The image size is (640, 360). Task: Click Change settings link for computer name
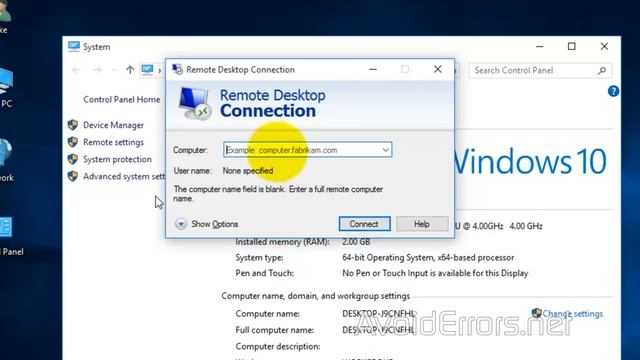tap(573, 314)
